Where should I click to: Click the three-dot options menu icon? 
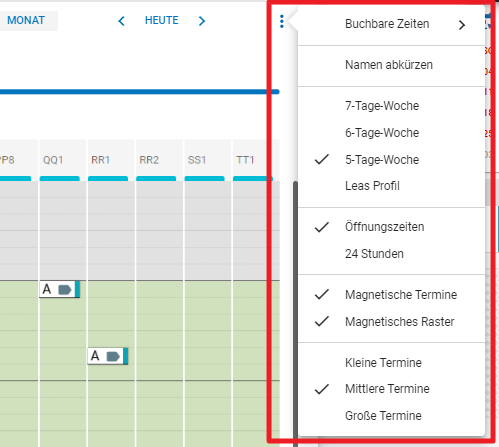pos(282,22)
